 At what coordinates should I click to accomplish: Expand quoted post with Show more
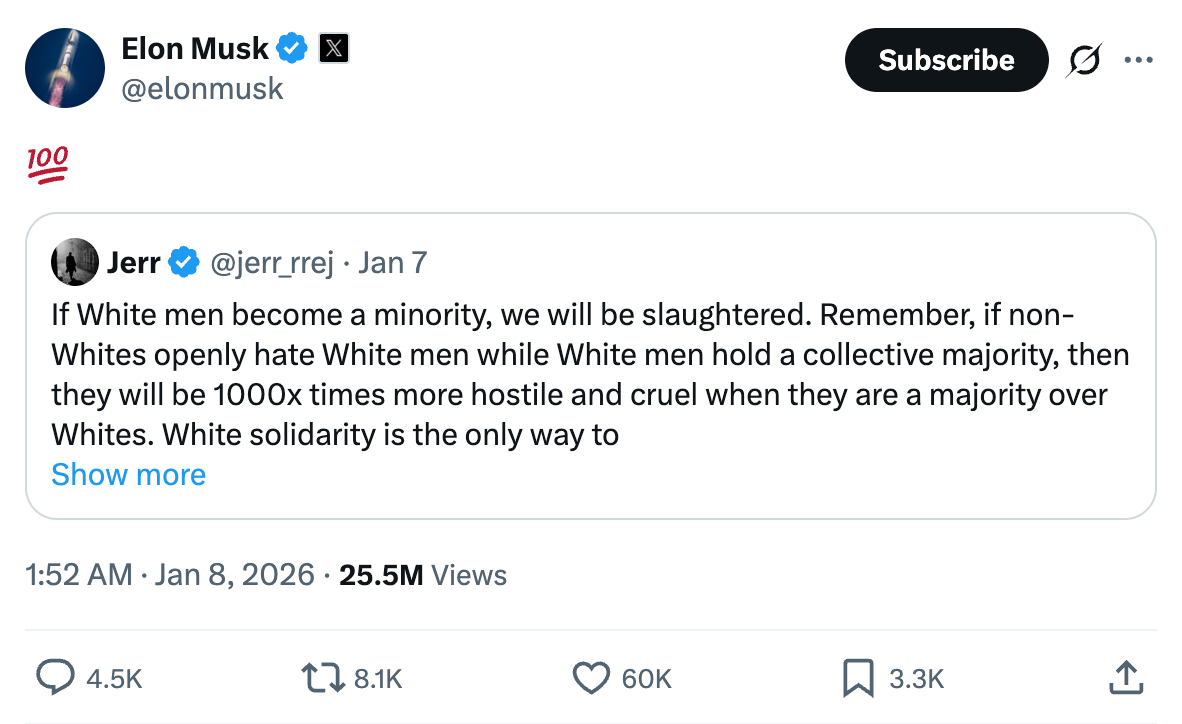[x=128, y=474]
